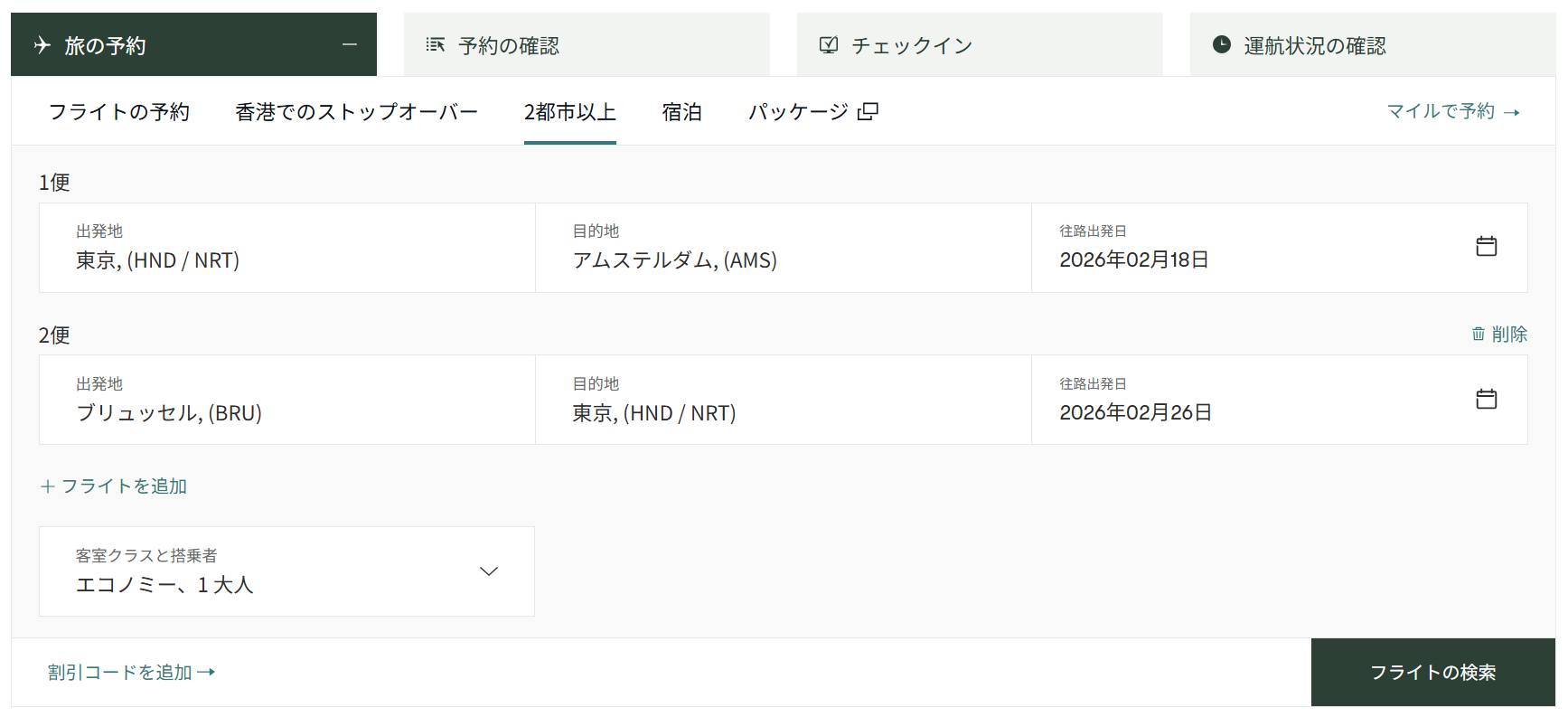The image size is (1568, 717).
Task: Expand the 客室クラスと搭乗者 dropdown chevron
Action: [489, 571]
